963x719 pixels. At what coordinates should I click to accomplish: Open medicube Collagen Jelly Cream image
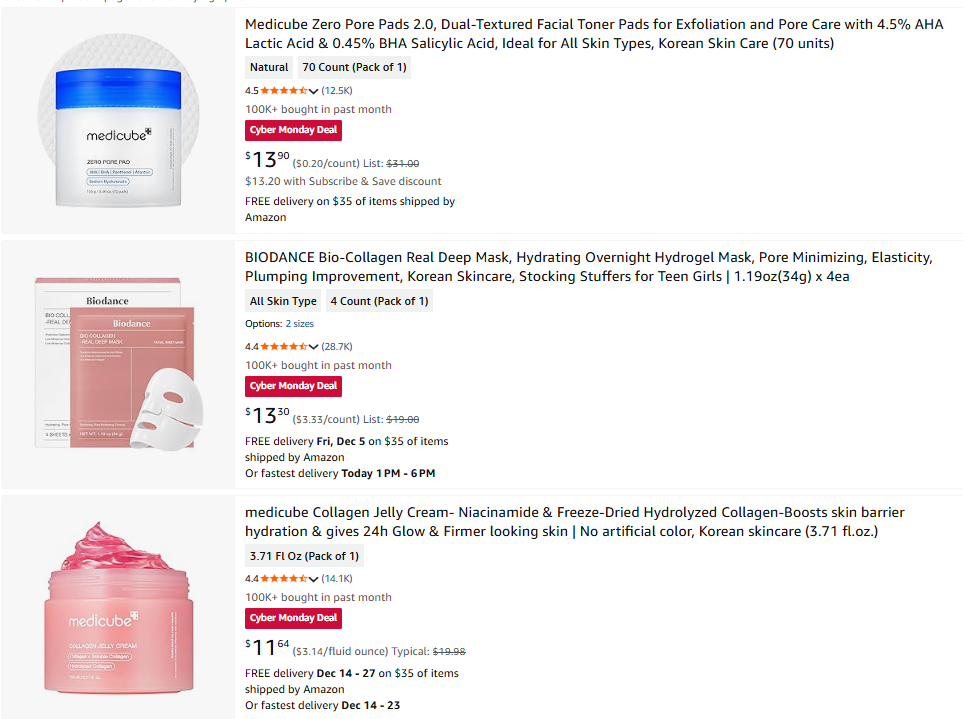pyautogui.click(x=119, y=606)
